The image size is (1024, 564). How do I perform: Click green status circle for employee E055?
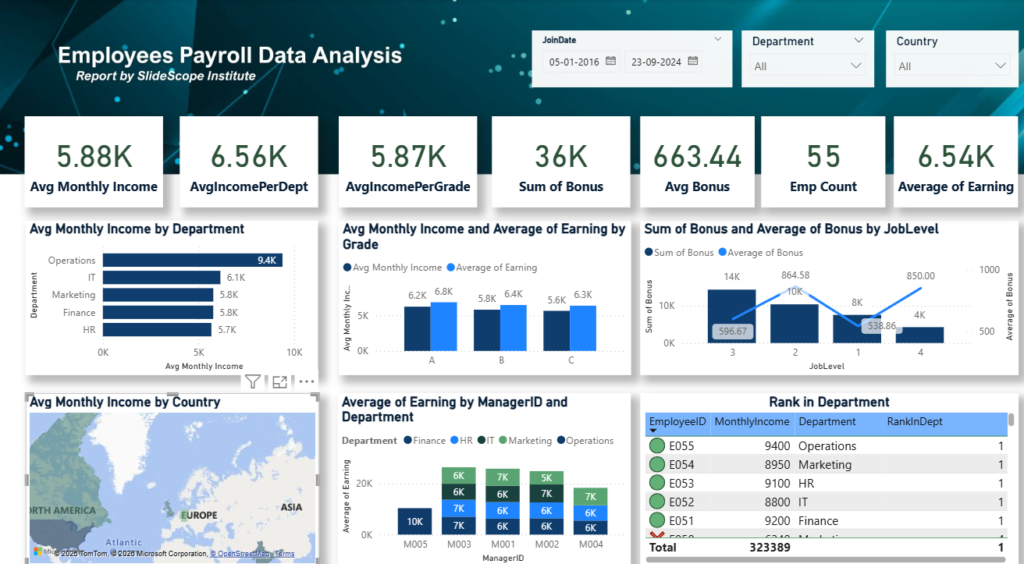pyautogui.click(x=657, y=446)
